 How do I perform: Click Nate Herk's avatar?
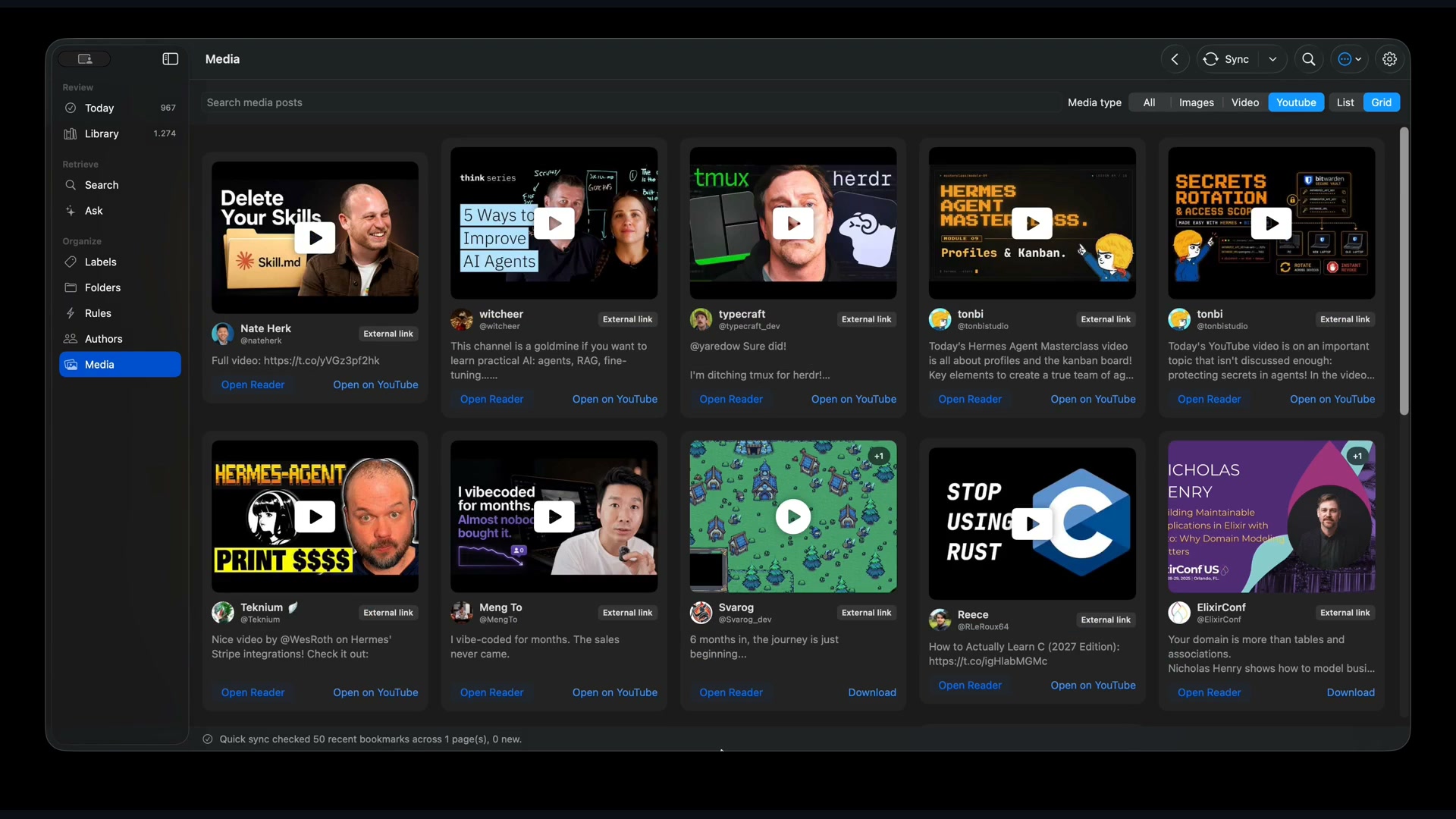pos(223,334)
